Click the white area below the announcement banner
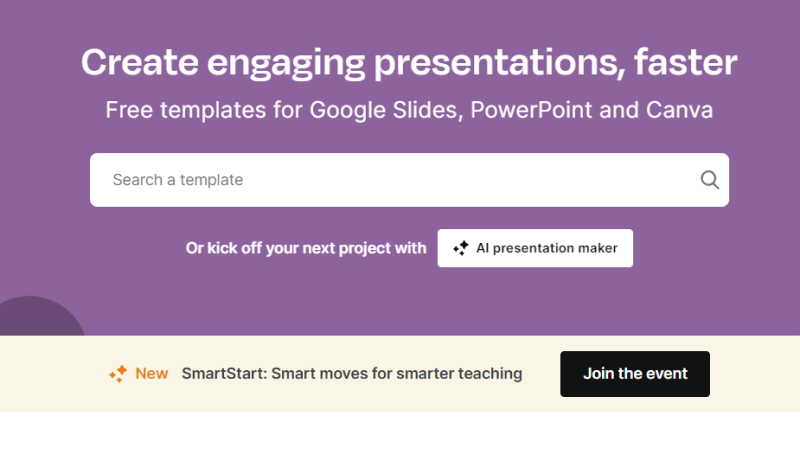The height and width of the screenshot is (451, 800). 400,432
